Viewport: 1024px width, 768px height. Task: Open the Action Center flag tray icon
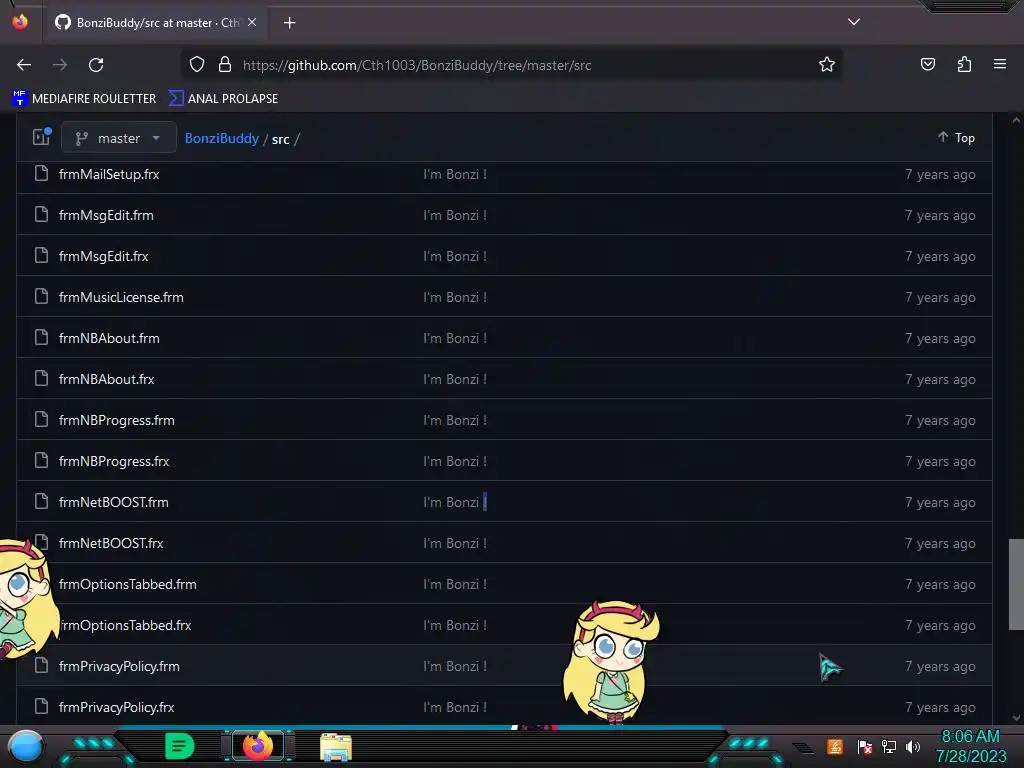(x=865, y=746)
